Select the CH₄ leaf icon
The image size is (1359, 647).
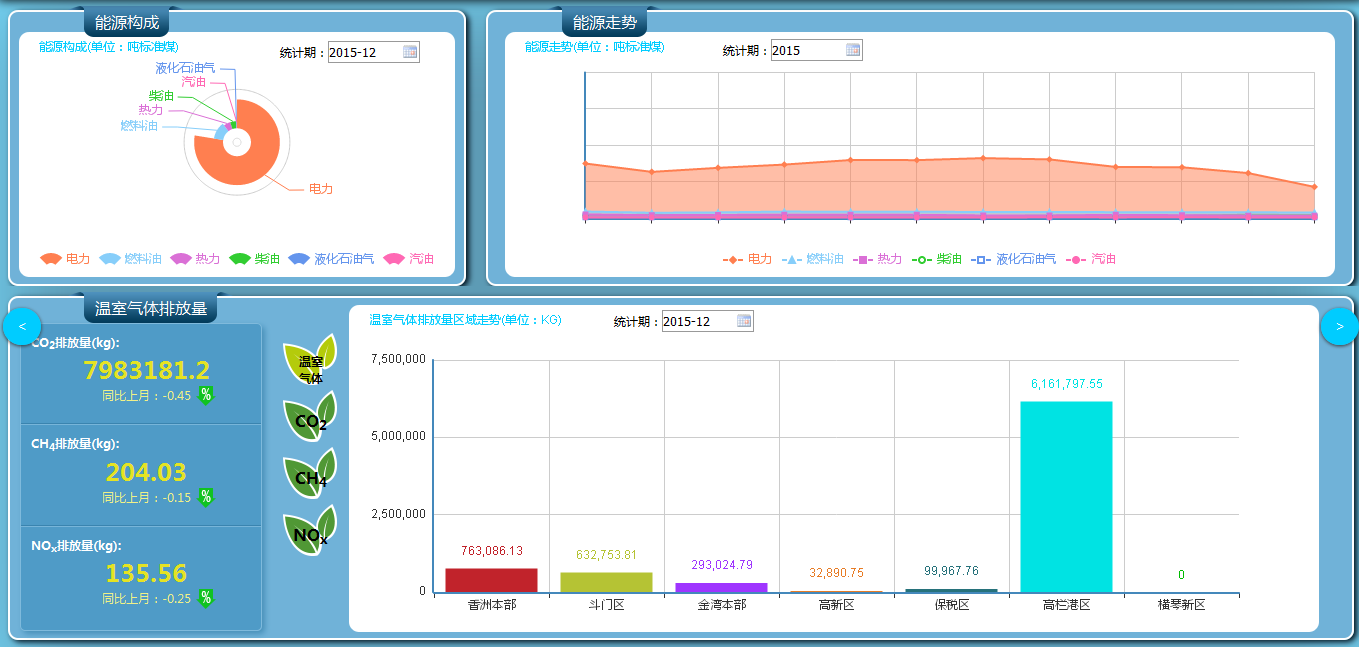tap(309, 476)
